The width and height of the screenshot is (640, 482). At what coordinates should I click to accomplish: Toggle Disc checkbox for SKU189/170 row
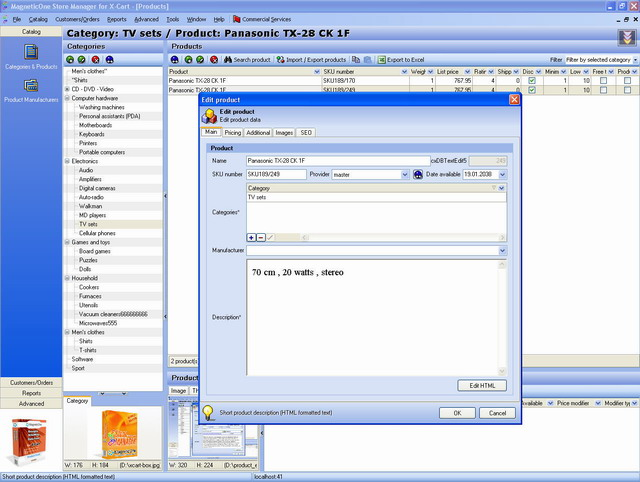(532, 80)
